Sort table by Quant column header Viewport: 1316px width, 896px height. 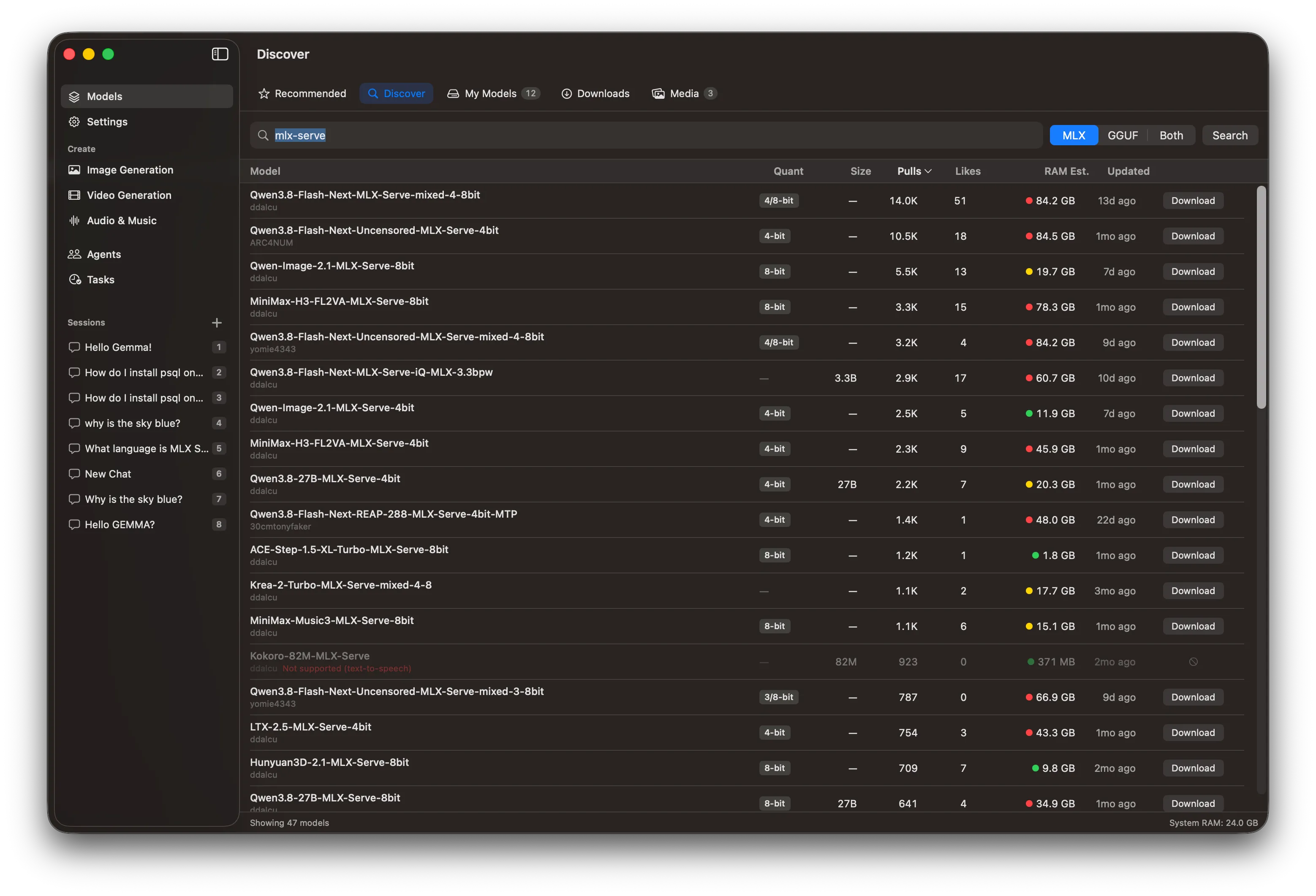(788, 171)
